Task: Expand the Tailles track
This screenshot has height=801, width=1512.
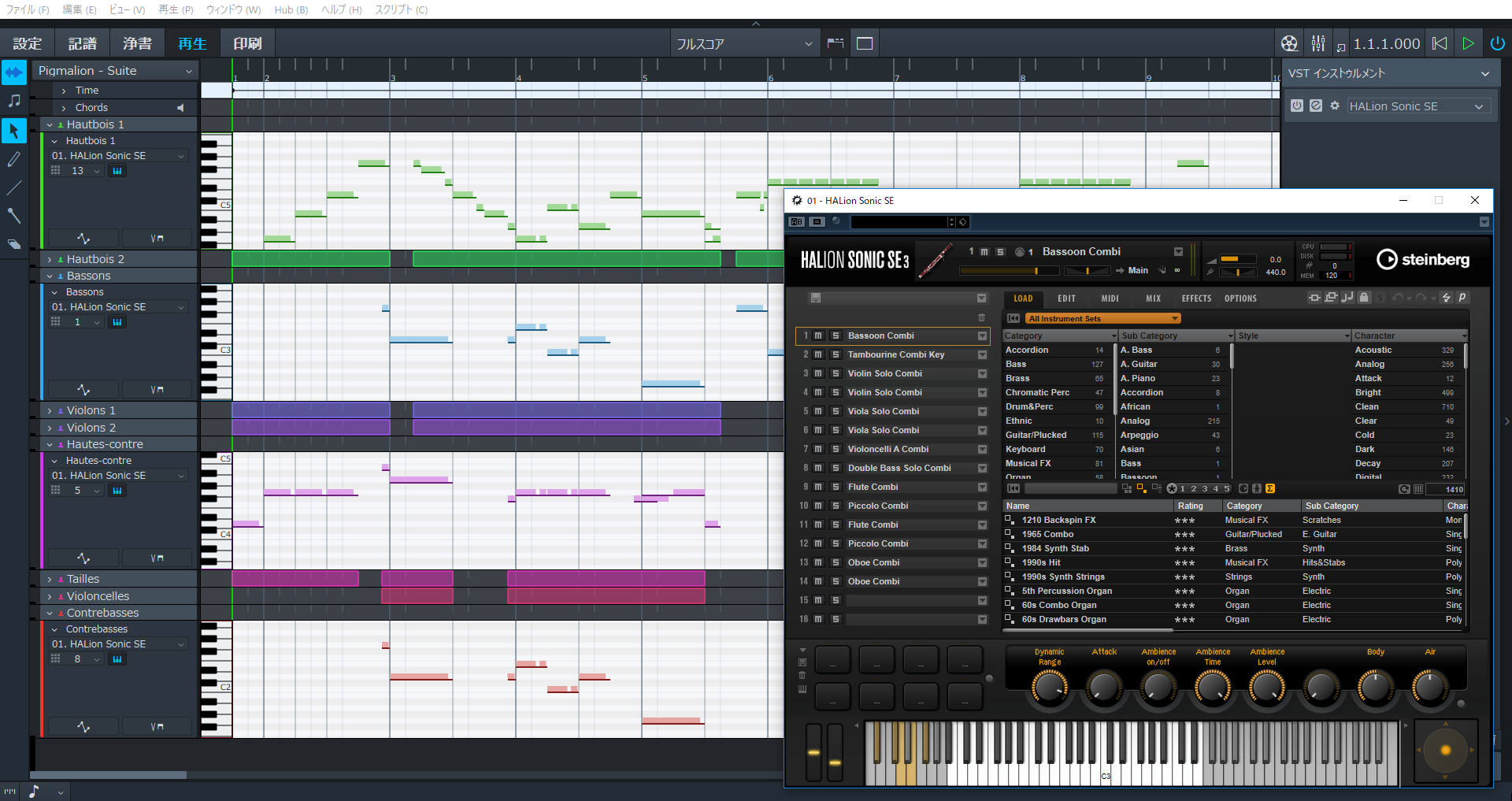Action: tap(50, 580)
